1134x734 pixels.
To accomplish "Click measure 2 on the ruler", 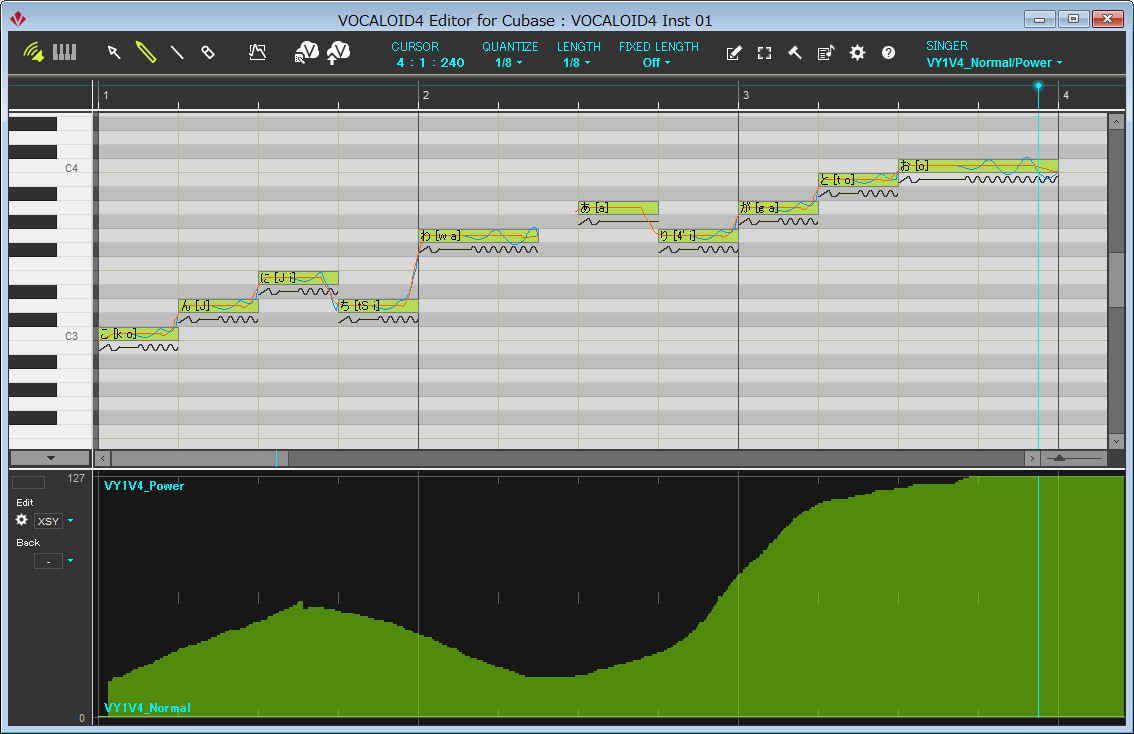I will (426, 95).
